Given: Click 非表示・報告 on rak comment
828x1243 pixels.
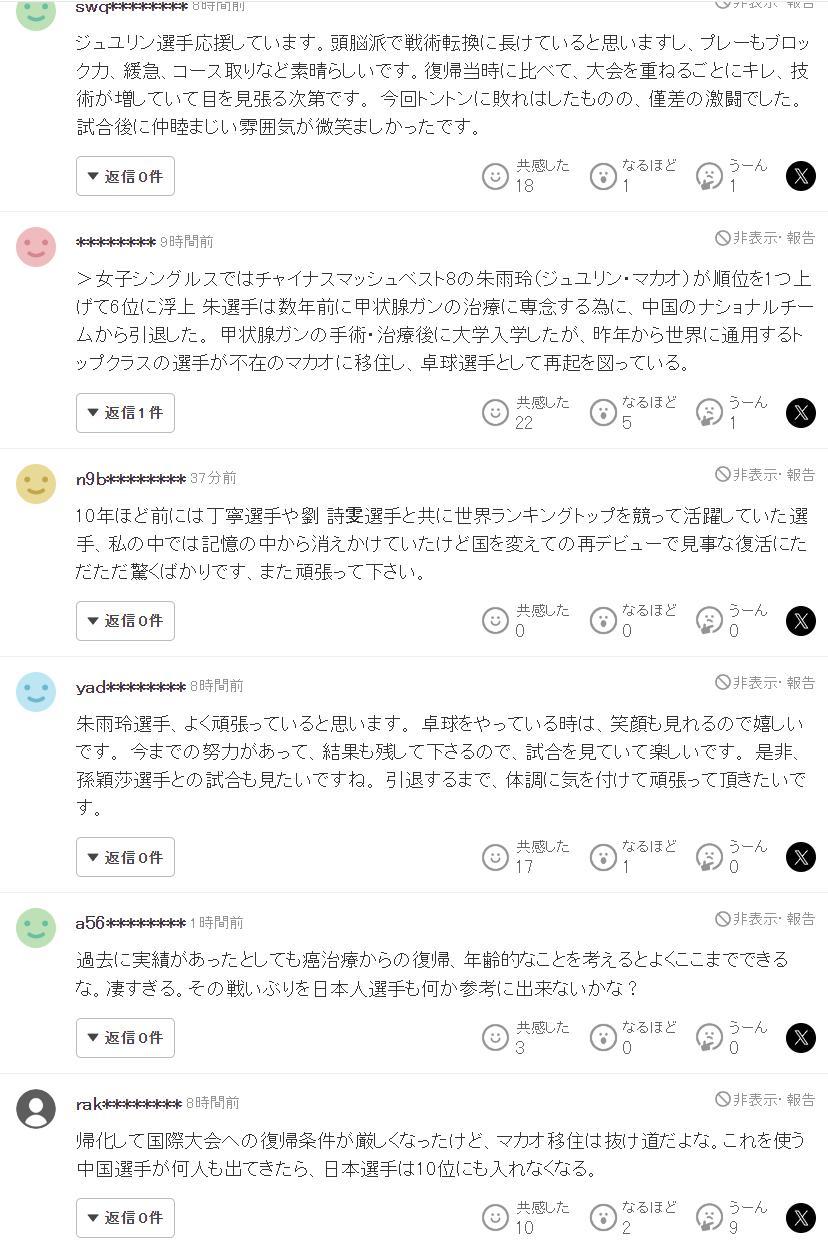Looking at the screenshot, I should click(x=765, y=1099).
